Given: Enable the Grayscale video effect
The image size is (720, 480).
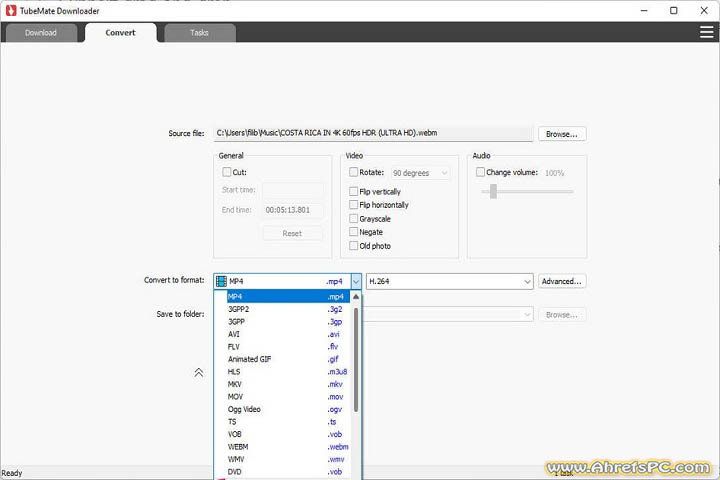Looking at the screenshot, I should [353, 218].
